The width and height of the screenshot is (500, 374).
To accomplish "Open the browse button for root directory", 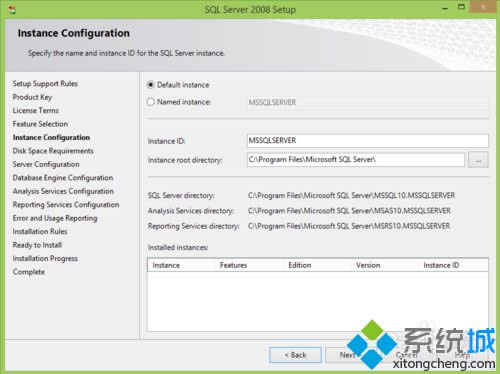I will 478,160.
